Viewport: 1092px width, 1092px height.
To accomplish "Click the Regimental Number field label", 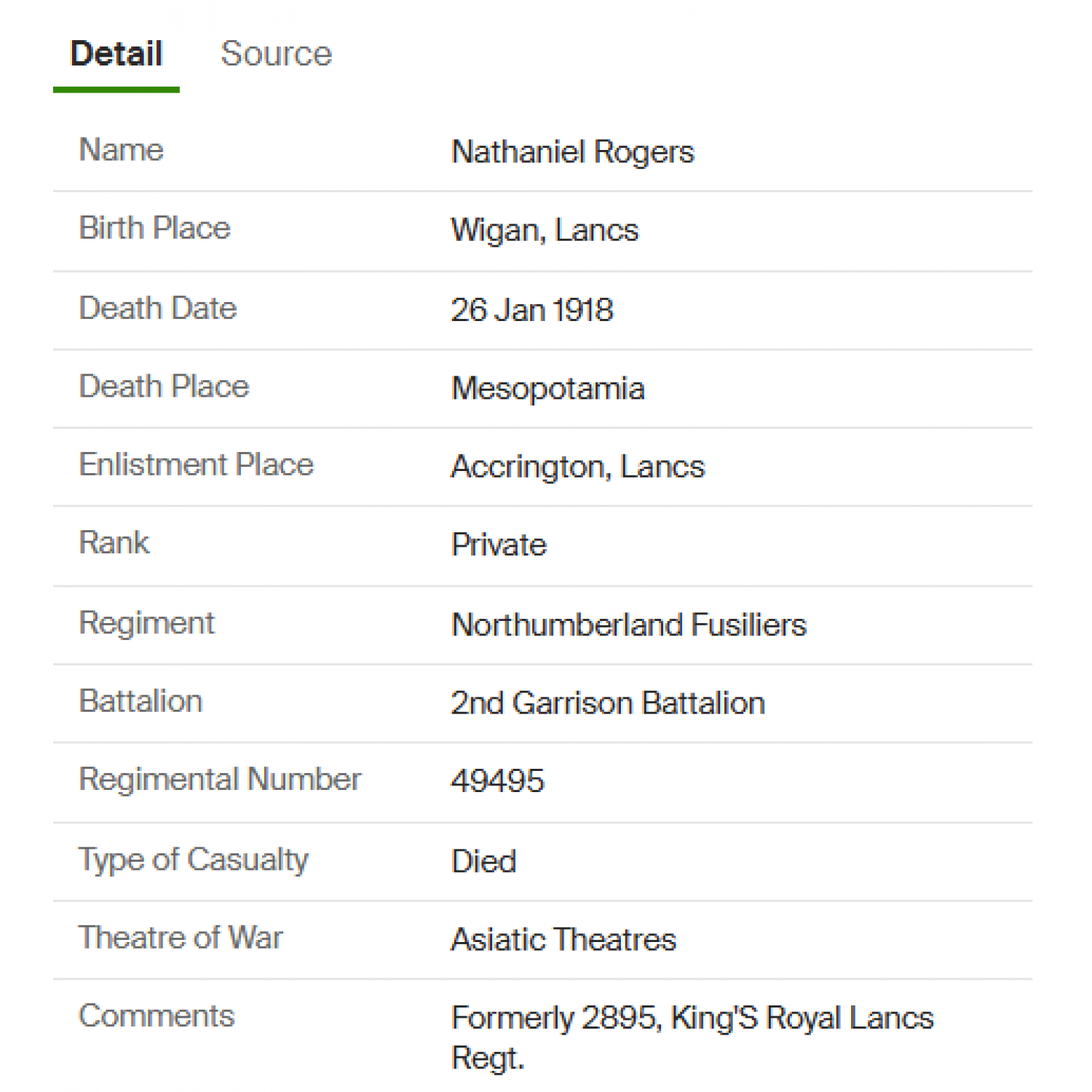I will pos(220,780).
